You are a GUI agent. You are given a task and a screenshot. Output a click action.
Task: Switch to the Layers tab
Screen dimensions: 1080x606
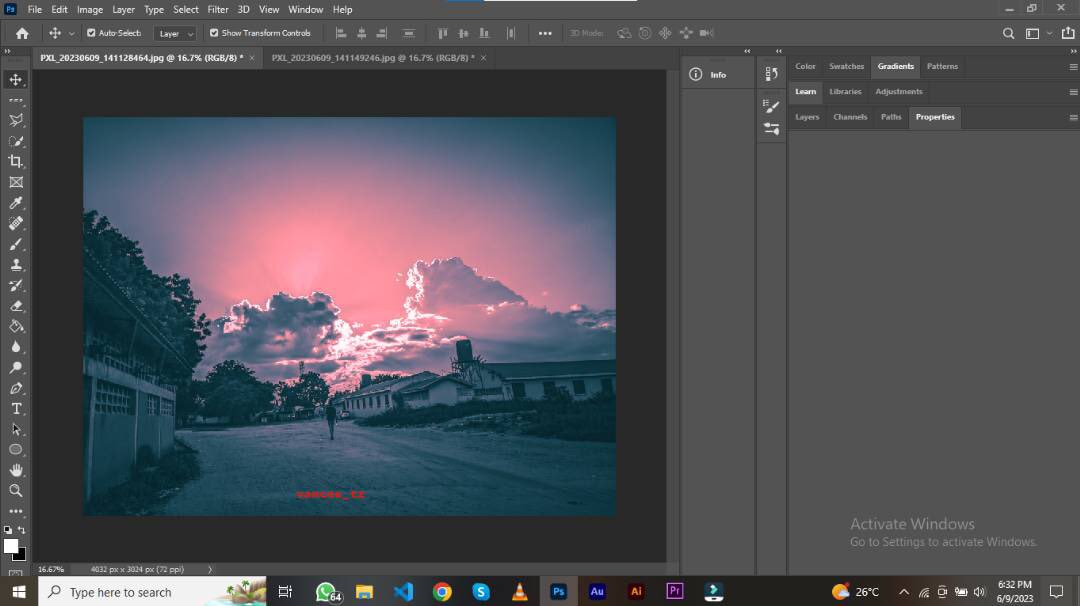coord(807,117)
